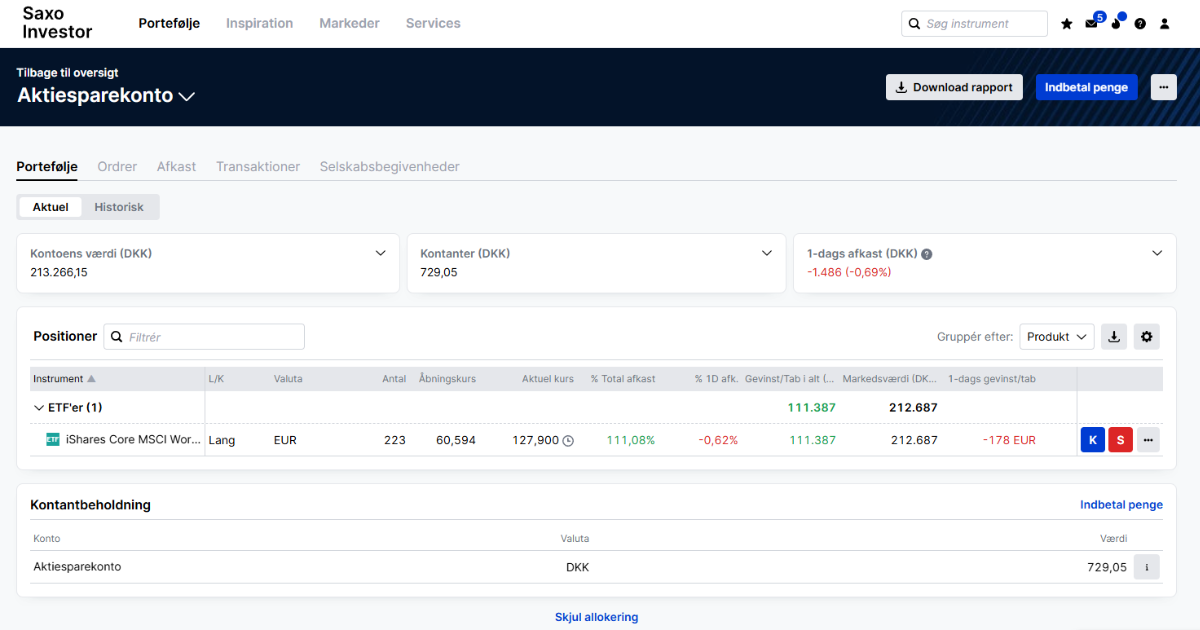Open the favorites star icon
The image size is (1200, 630).
point(1066,24)
